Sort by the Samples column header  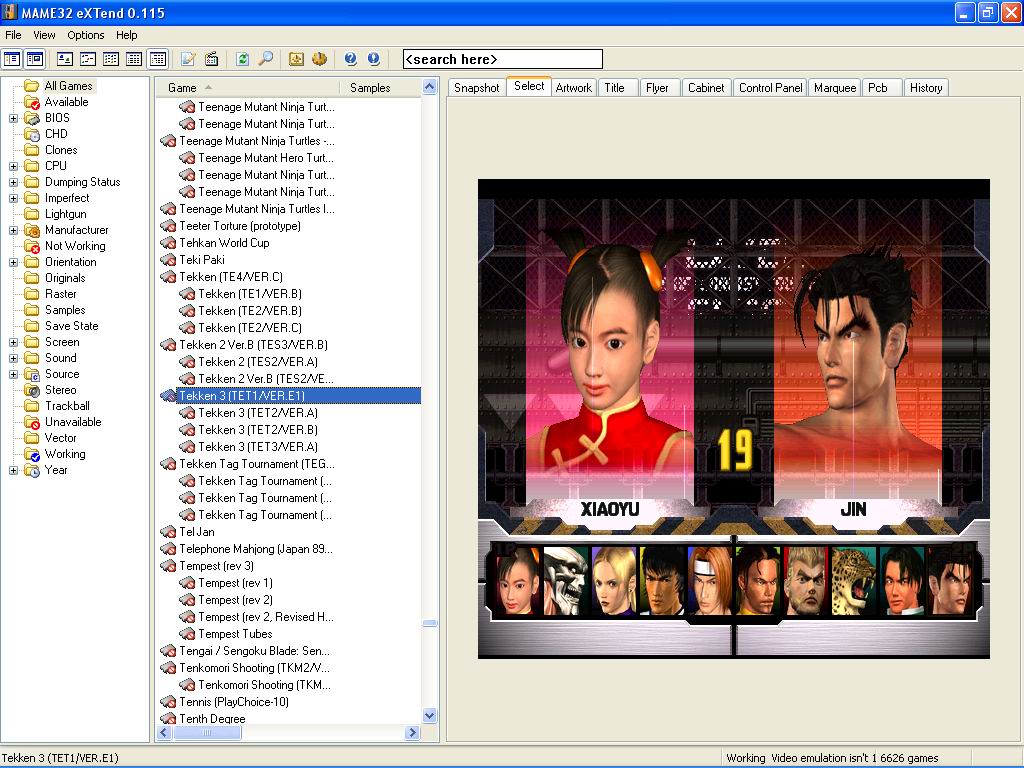pyautogui.click(x=380, y=88)
